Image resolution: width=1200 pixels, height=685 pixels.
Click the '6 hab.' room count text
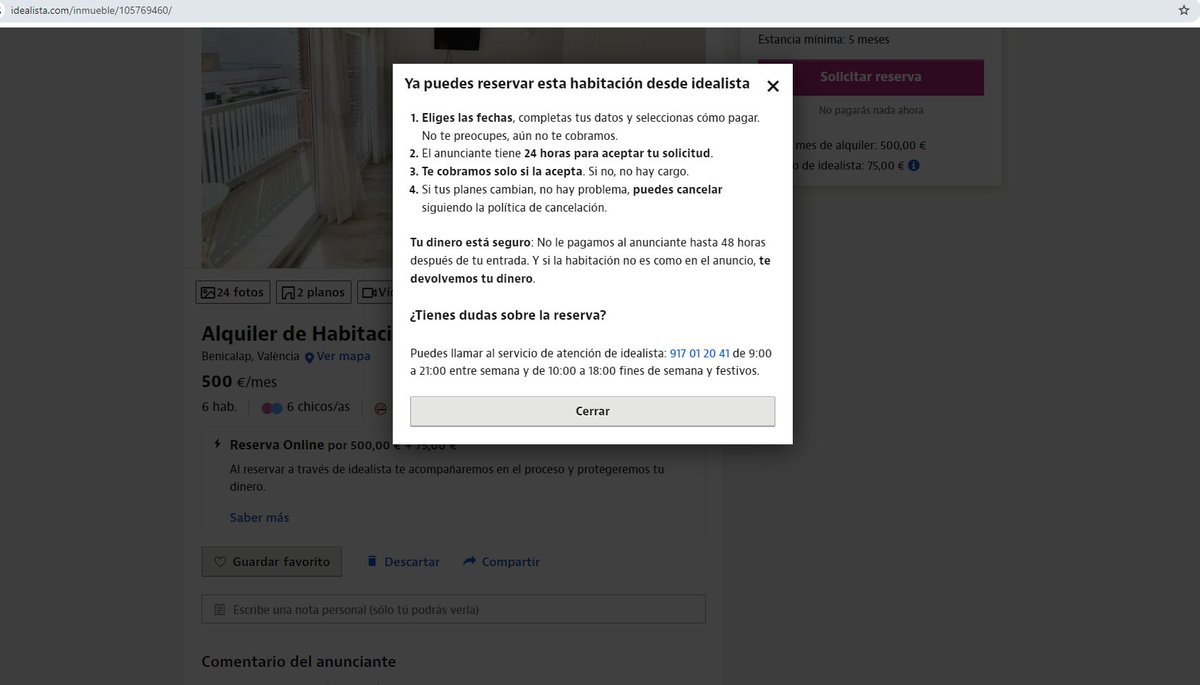(219, 407)
